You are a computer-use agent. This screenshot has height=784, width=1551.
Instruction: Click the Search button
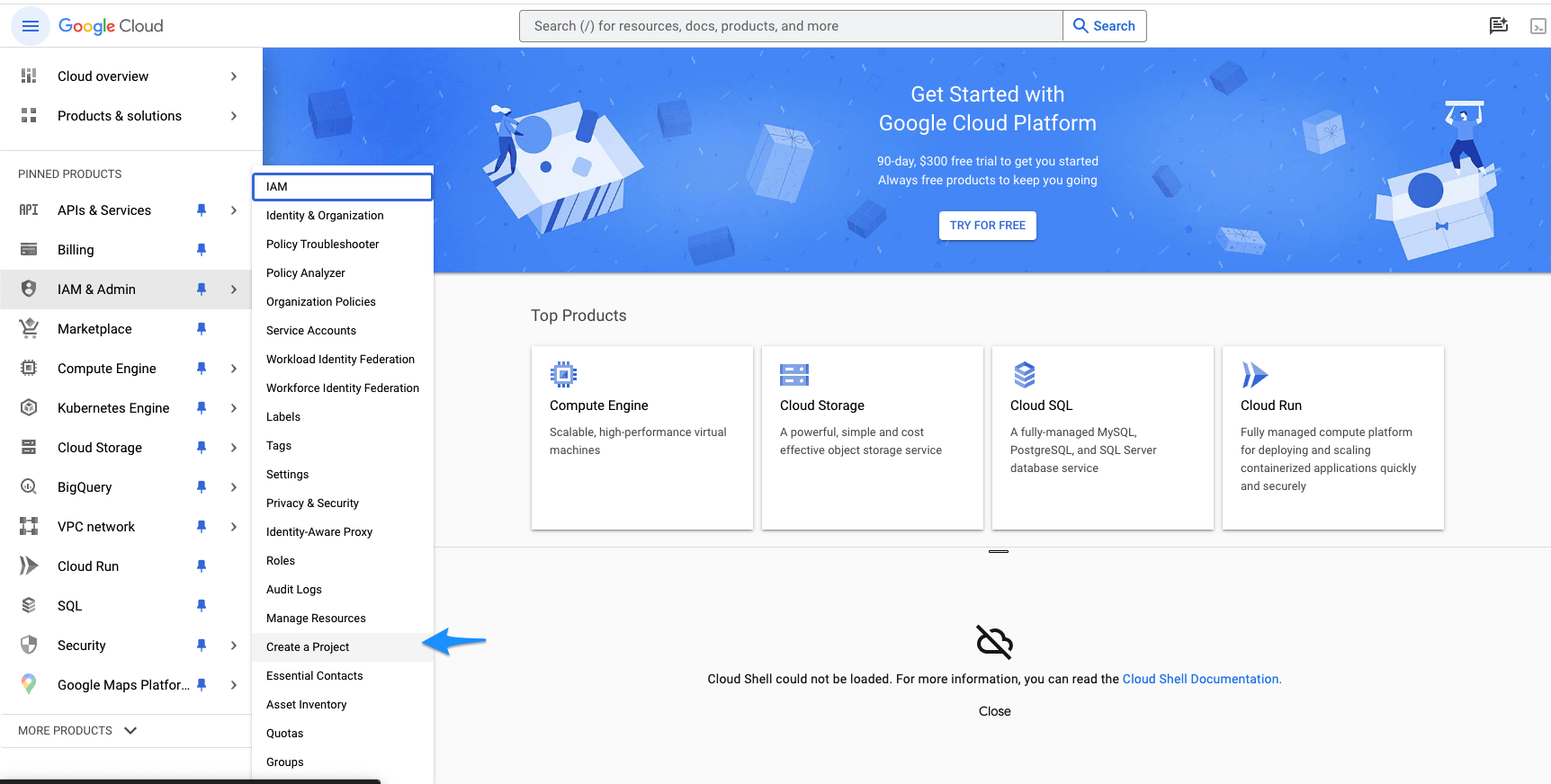pos(1105,26)
